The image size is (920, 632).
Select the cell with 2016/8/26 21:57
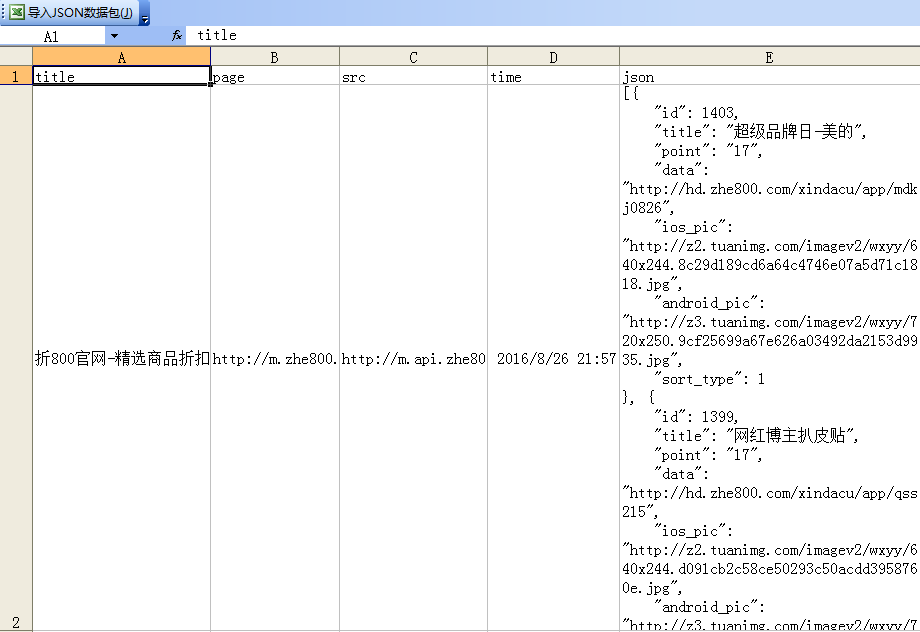pyautogui.click(x=553, y=359)
